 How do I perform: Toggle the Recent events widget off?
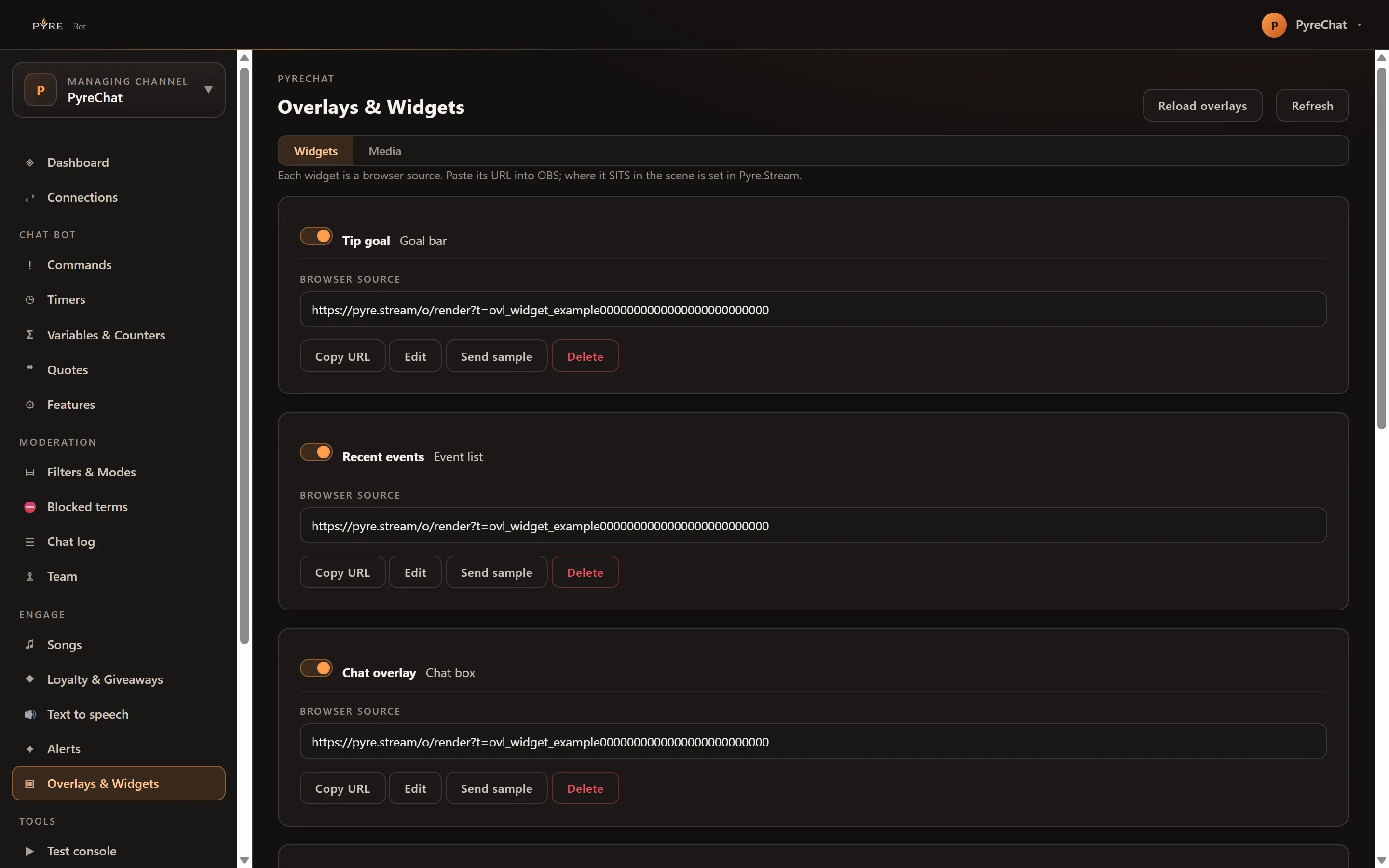[316, 452]
